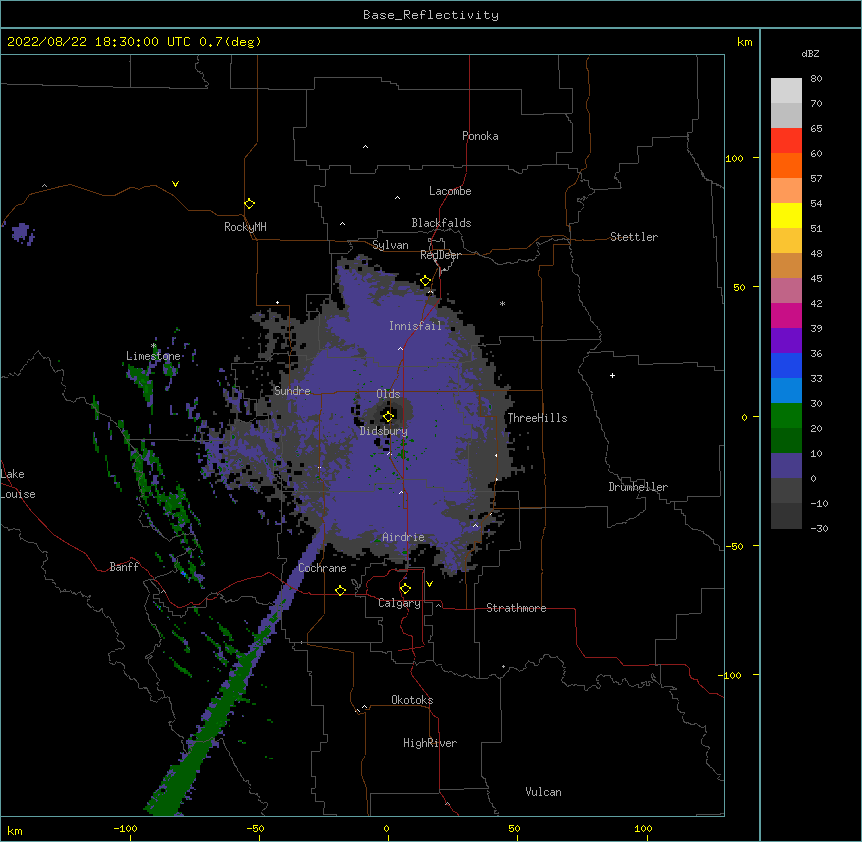This screenshot has height=842, width=862.
Task: Click the Okotoks town label
Action: click(412, 700)
